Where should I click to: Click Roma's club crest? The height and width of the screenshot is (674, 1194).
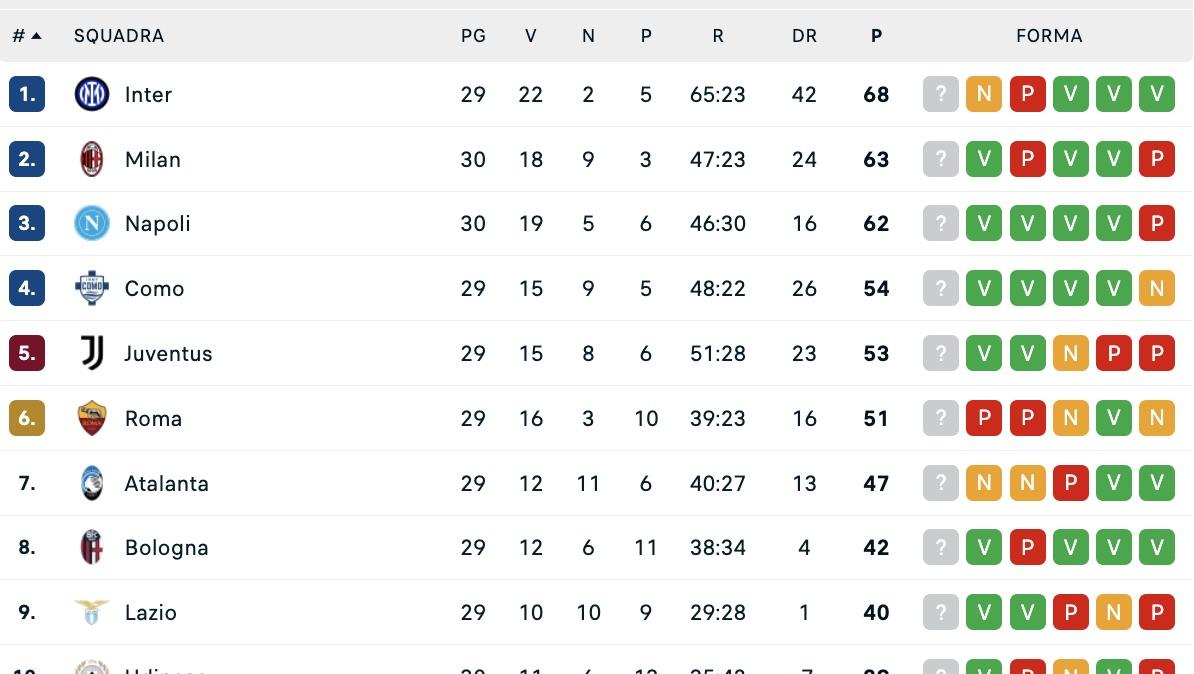tap(91, 418)
